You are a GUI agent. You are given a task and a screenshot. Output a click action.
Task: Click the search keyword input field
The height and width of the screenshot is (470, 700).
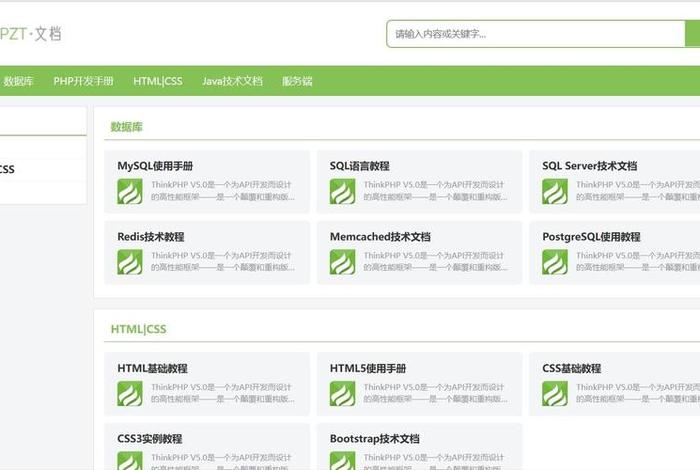pos(536,33)
